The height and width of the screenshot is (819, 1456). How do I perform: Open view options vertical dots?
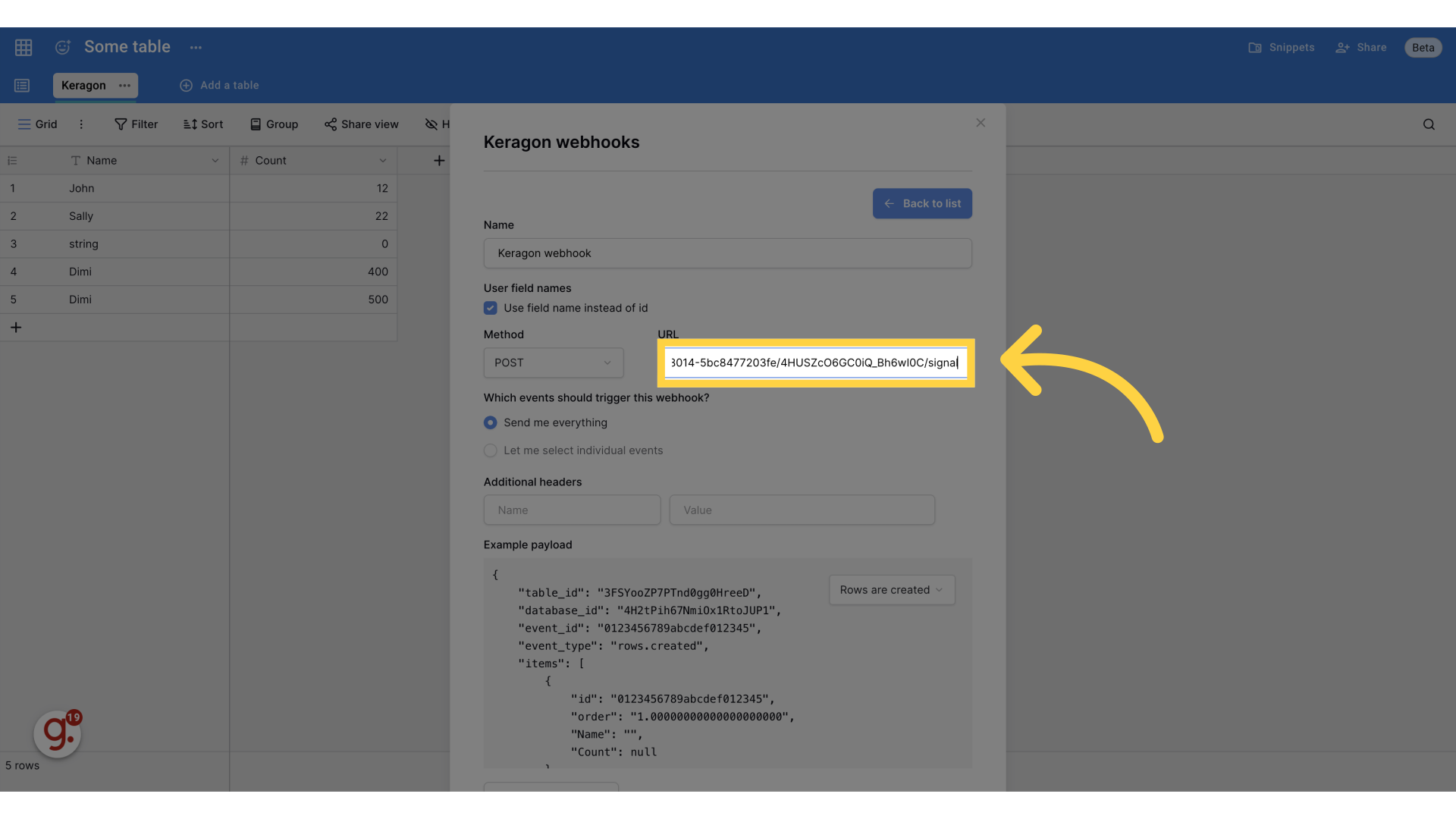tap(81, 124)
